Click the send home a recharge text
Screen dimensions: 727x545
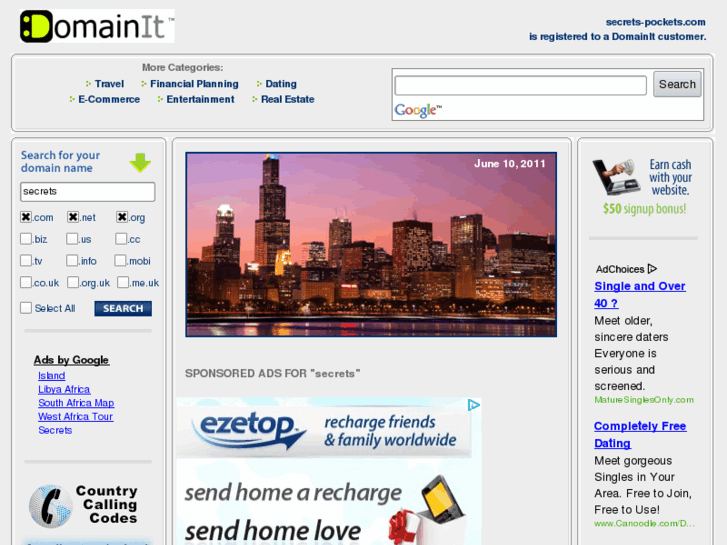(293, 493)
